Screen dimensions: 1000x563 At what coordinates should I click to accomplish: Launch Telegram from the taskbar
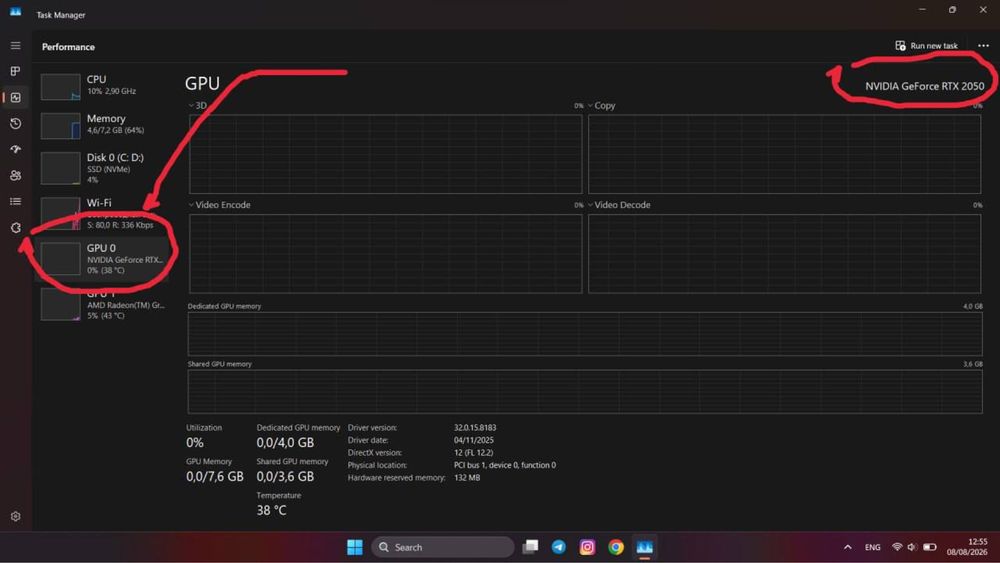coord(559,547)
